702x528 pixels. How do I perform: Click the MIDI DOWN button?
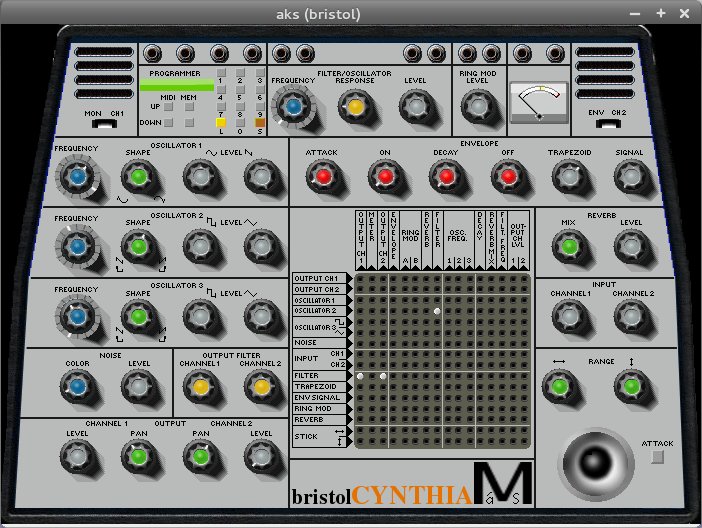(x=168, y=122)
